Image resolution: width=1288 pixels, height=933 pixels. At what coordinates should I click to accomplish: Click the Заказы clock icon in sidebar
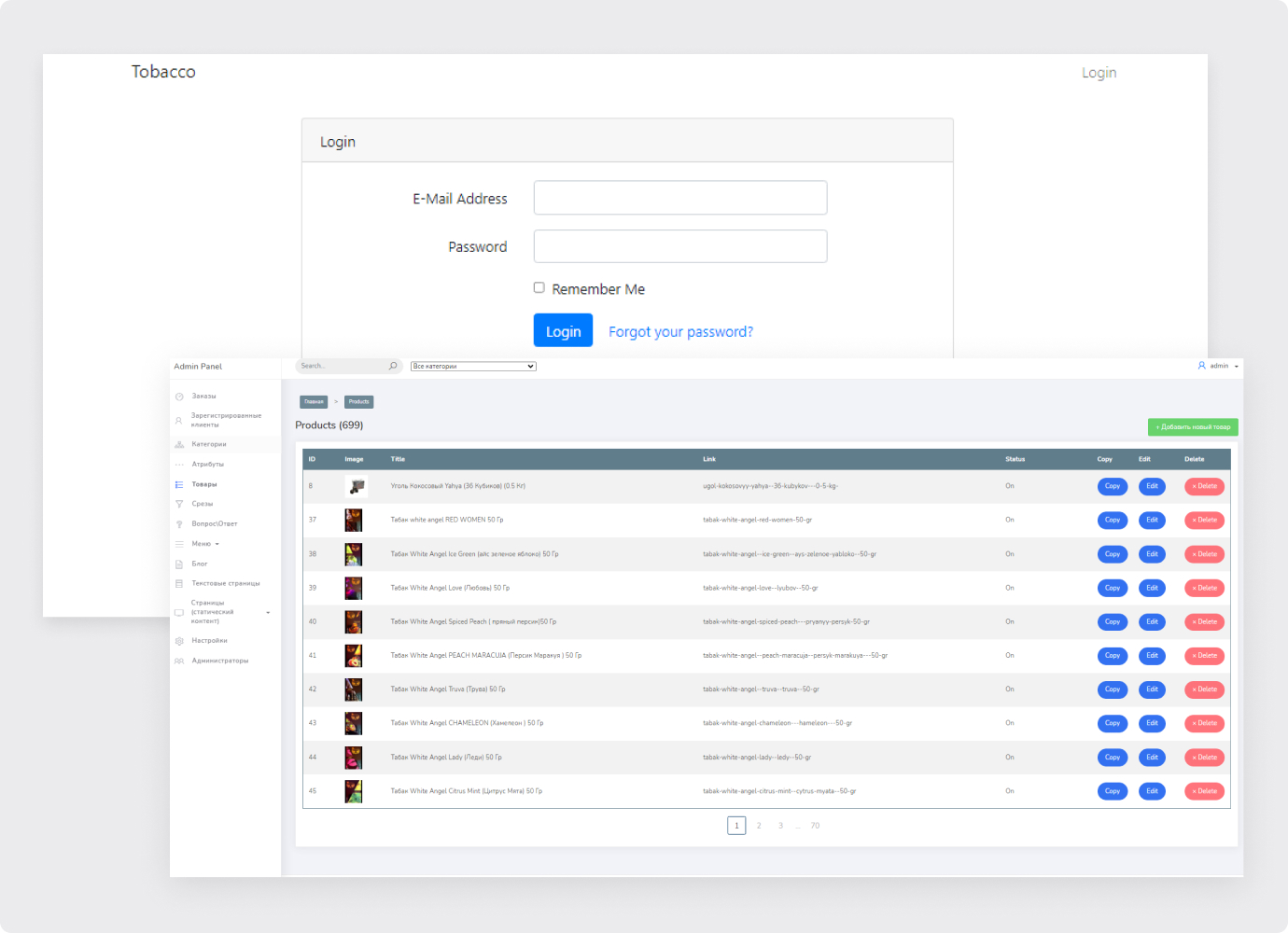click(179, 397)
